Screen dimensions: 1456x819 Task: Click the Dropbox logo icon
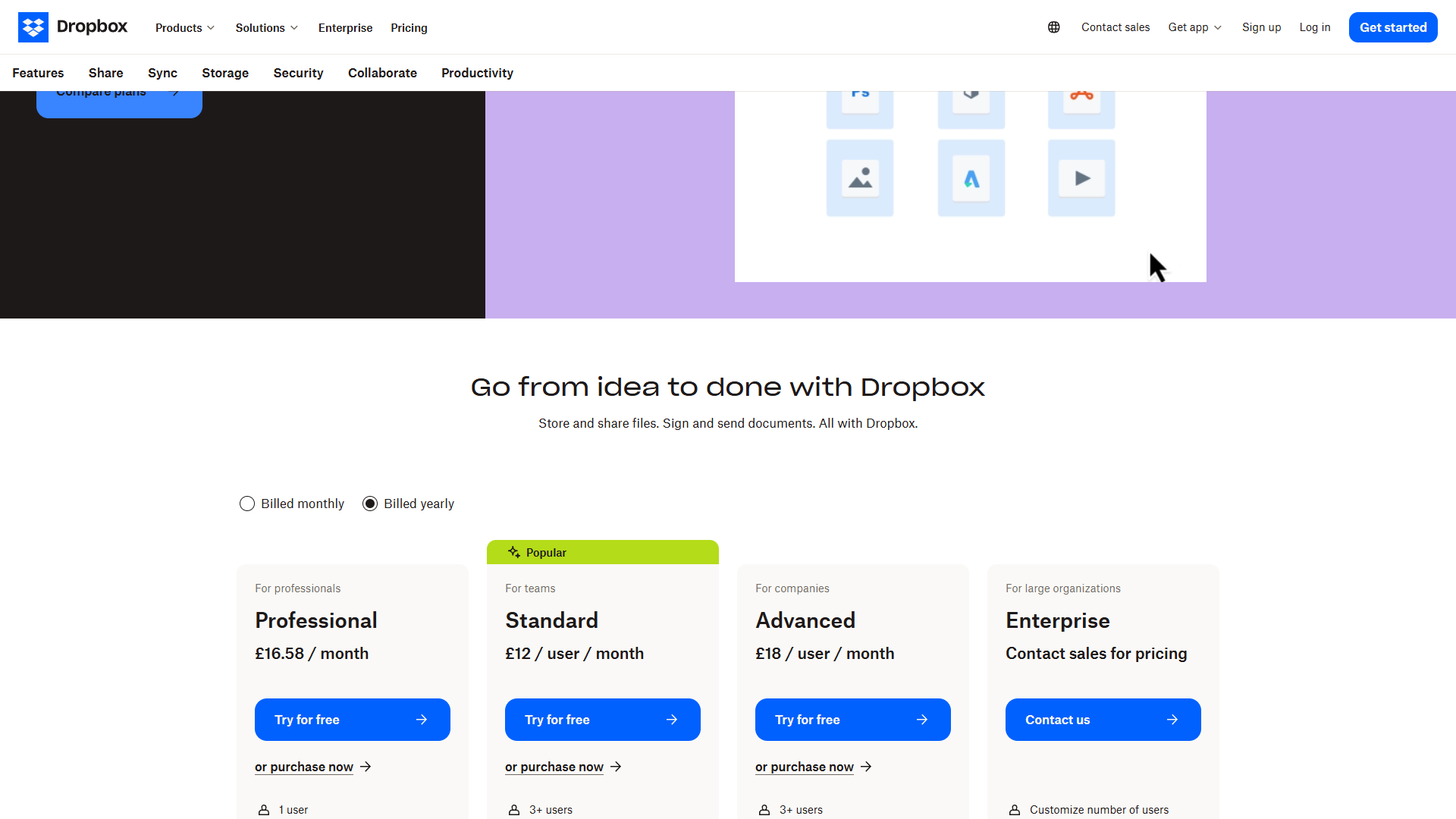(x=33, y=27)
